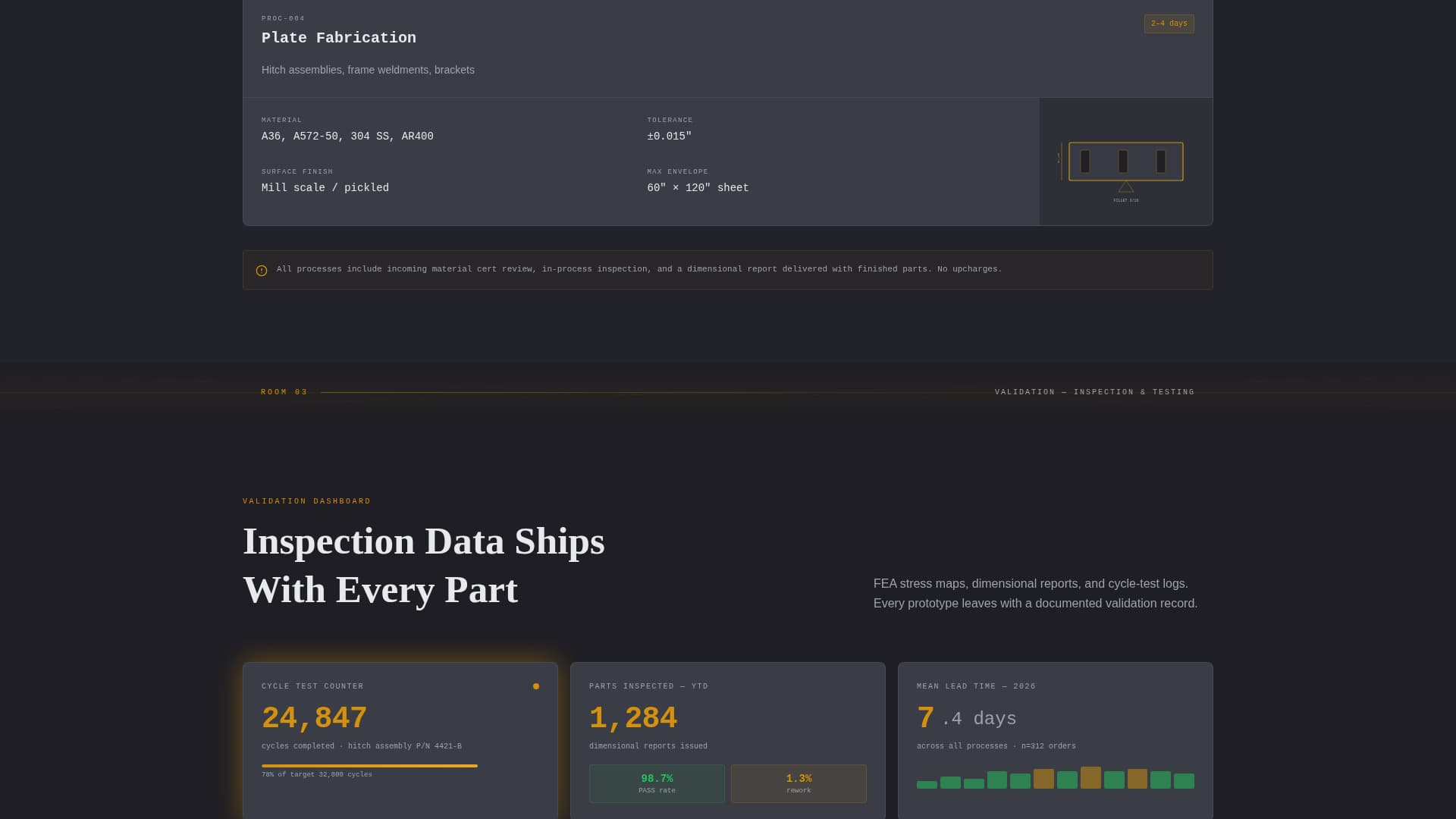
Task: Select the hitch plate technical drawing
Action: pyautogui.click(x=1125, y=162)
